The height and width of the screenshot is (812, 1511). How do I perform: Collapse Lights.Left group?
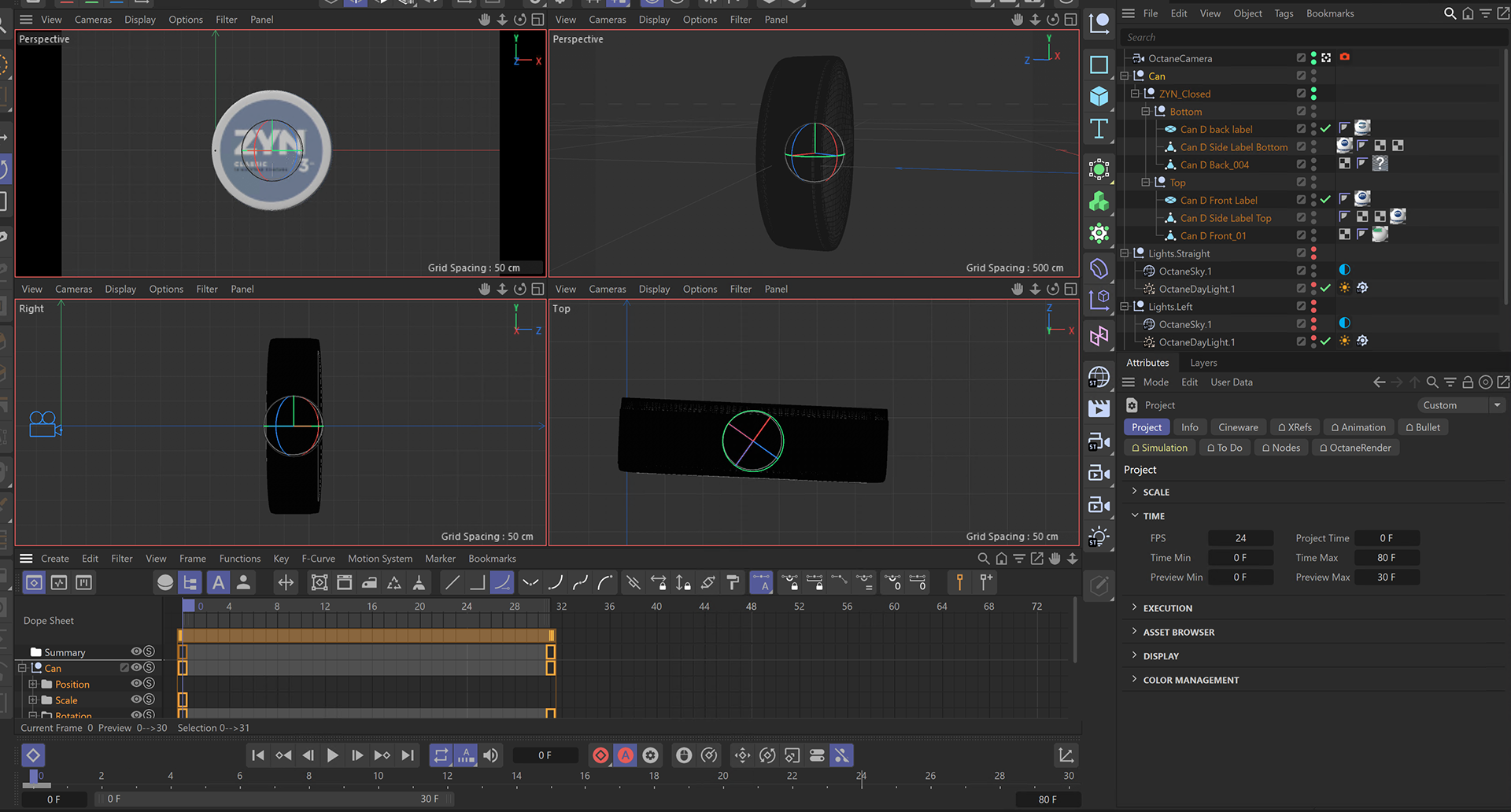(1125, 307)
